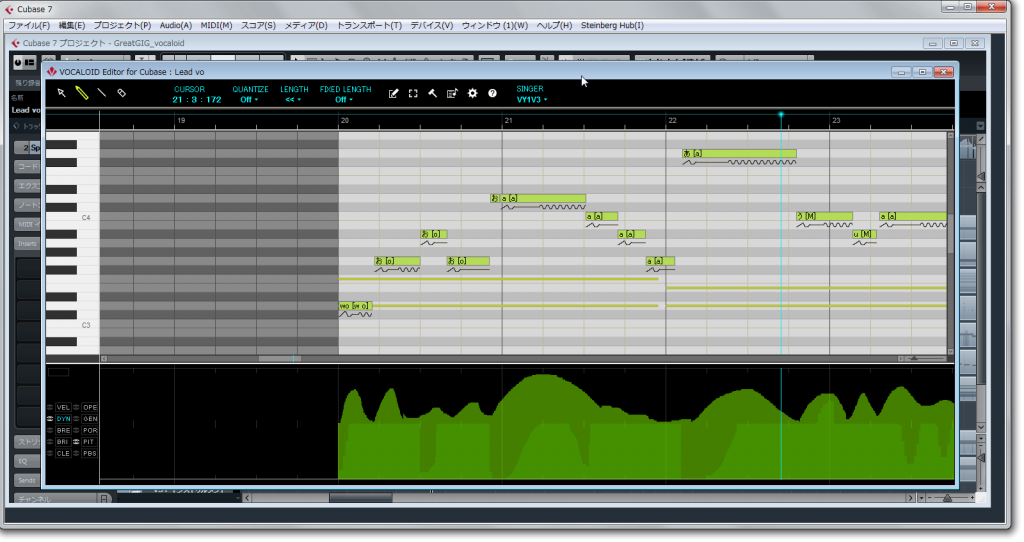This screenshot has width=1024, height=542.
Task: Open the Sends tab in Cubase inspector
Action: pos(27,481)
